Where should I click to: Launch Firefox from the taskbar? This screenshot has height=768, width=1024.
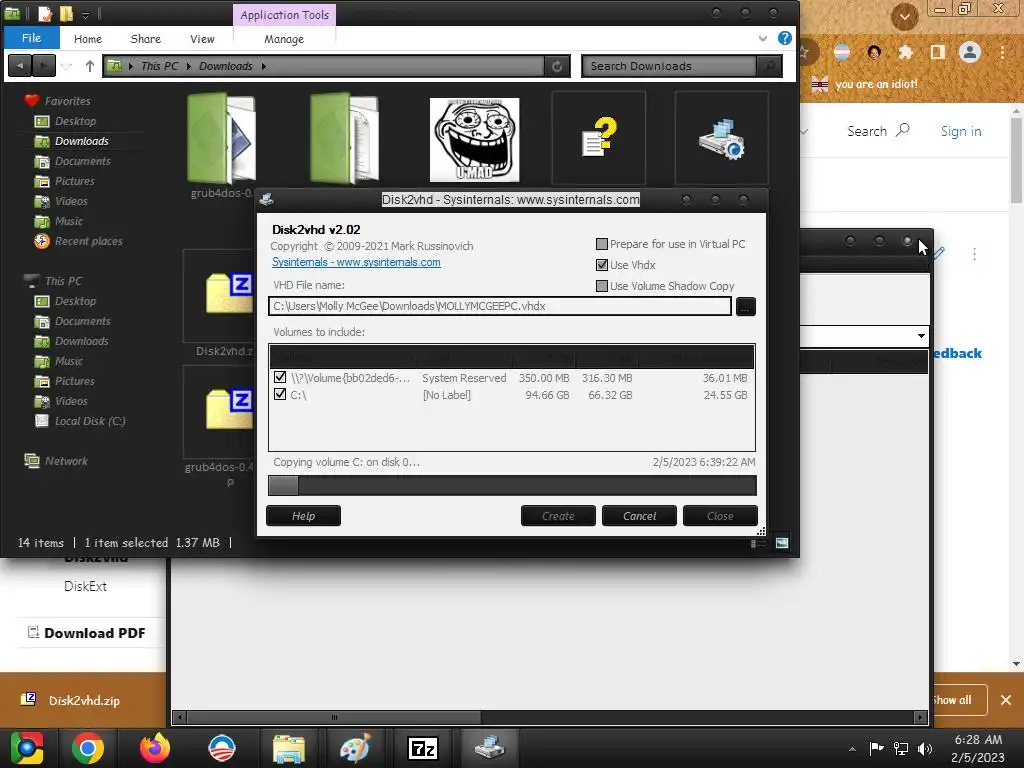155,748
